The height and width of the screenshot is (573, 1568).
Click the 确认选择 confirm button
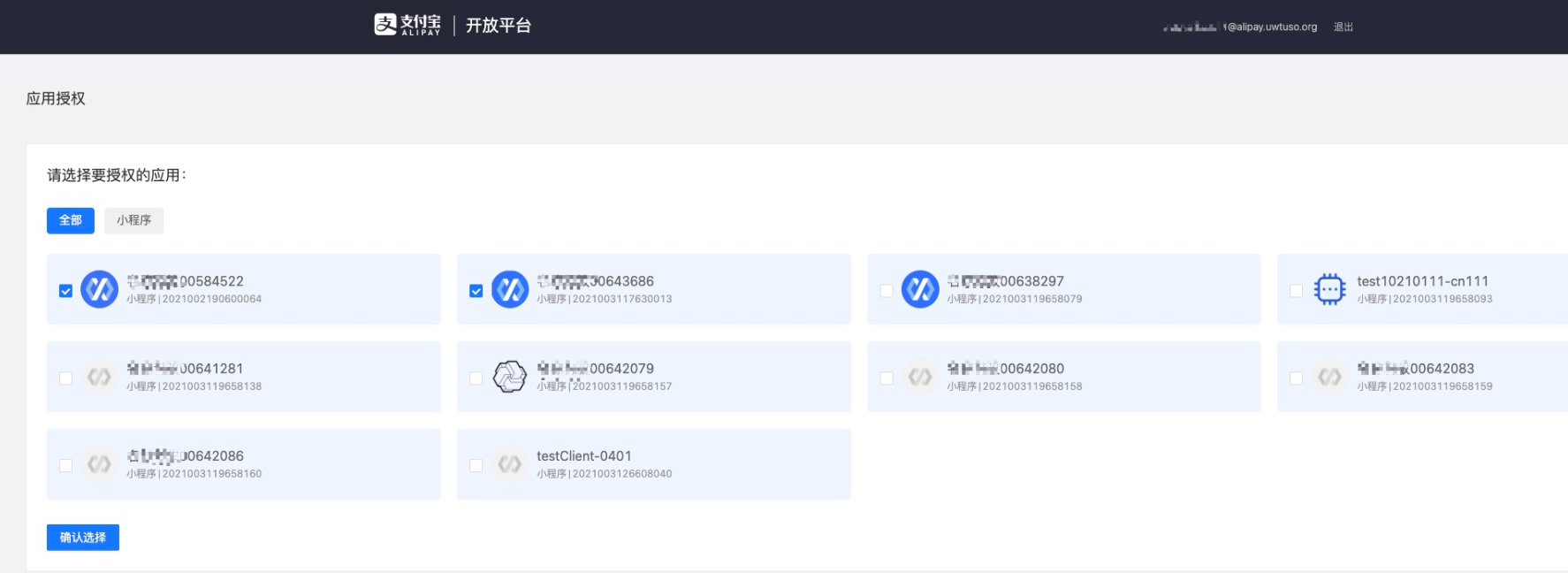click(83, 538)
